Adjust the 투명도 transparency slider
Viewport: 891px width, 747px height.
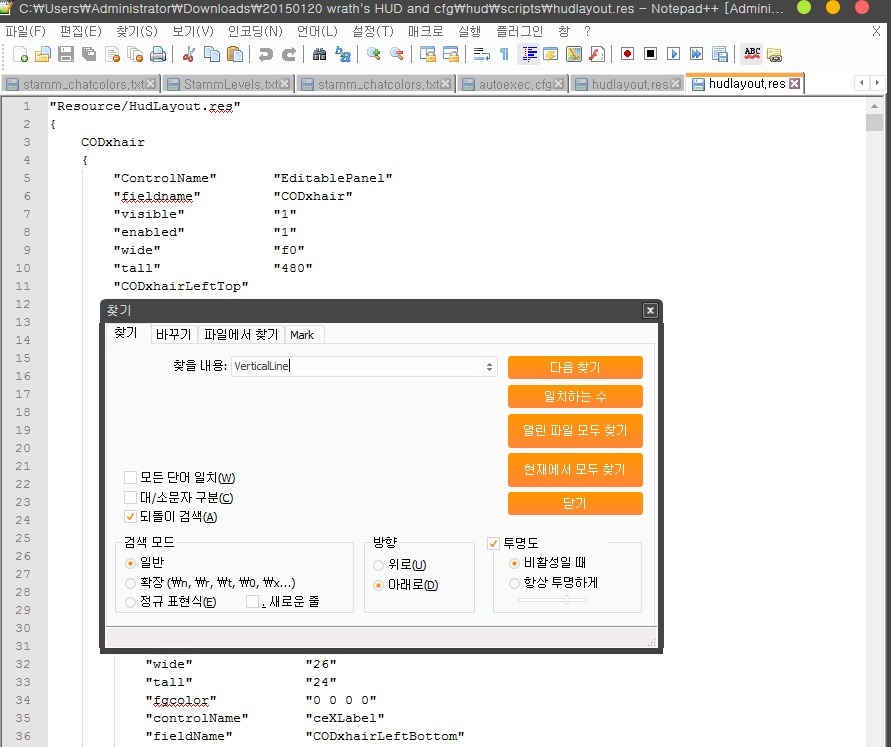[x=567, y=600]
